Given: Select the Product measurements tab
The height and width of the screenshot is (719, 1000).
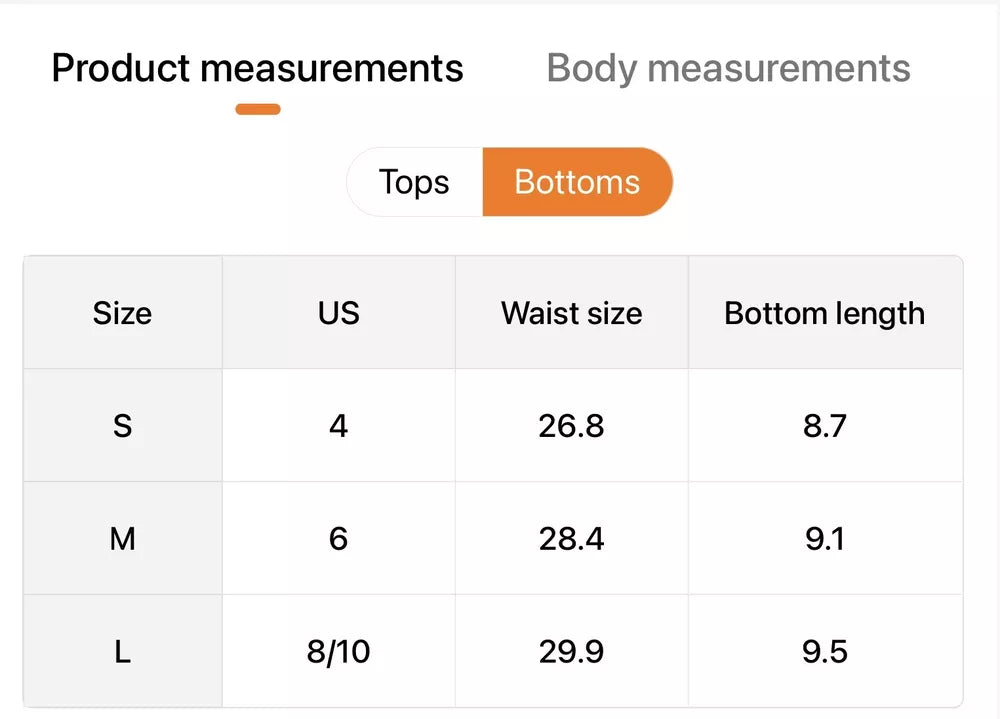Looking at the screenshot, I should 258,68.
